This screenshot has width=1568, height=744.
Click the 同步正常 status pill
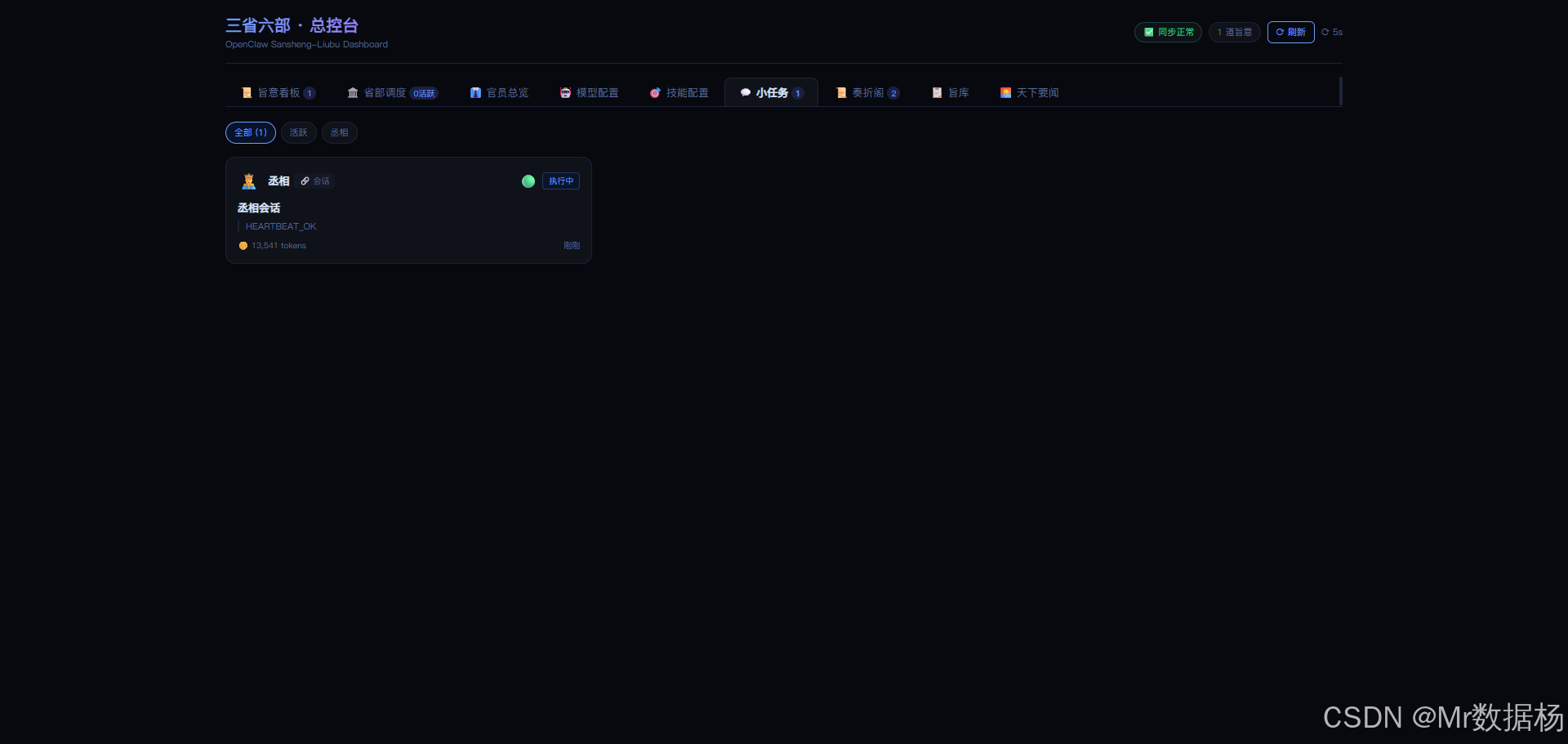coord(1168,32)
